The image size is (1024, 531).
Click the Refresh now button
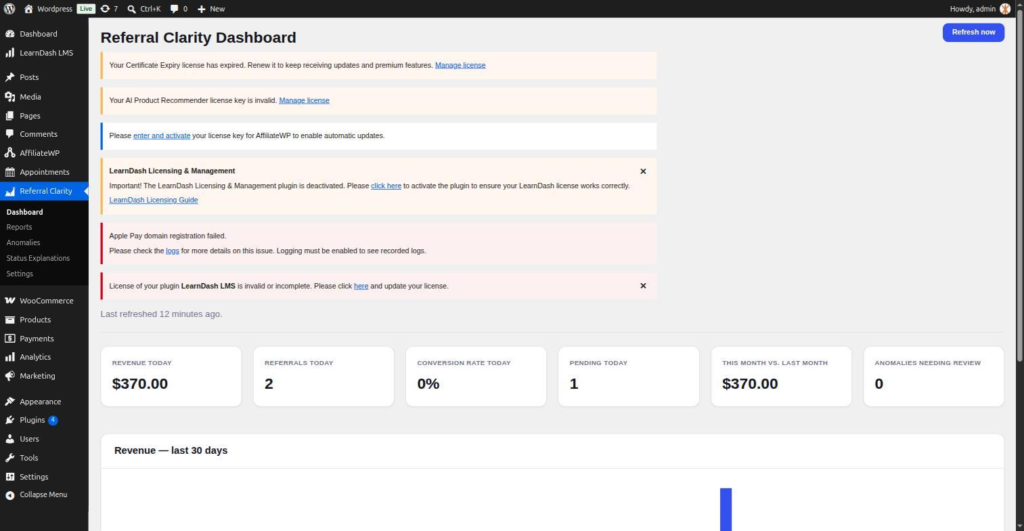pyautogui.click(x=973, y=32)
